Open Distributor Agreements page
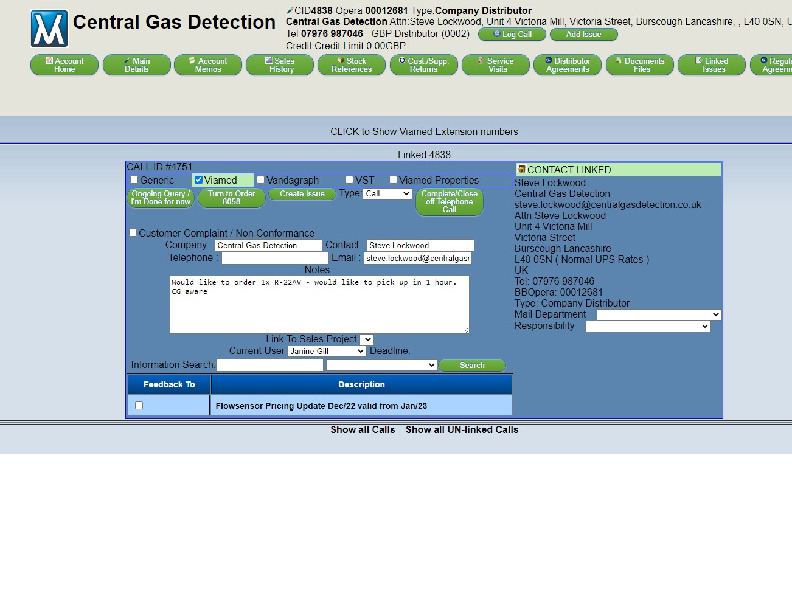Screen dimensions: 792x612 point(568,65)
